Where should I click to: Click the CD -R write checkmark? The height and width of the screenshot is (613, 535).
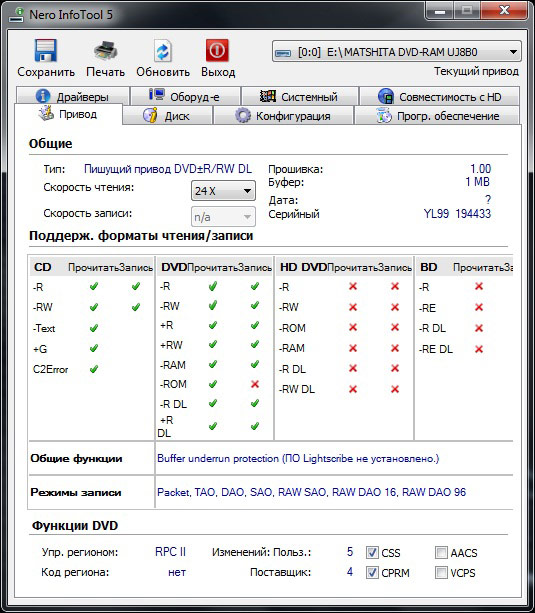[136, 287]
